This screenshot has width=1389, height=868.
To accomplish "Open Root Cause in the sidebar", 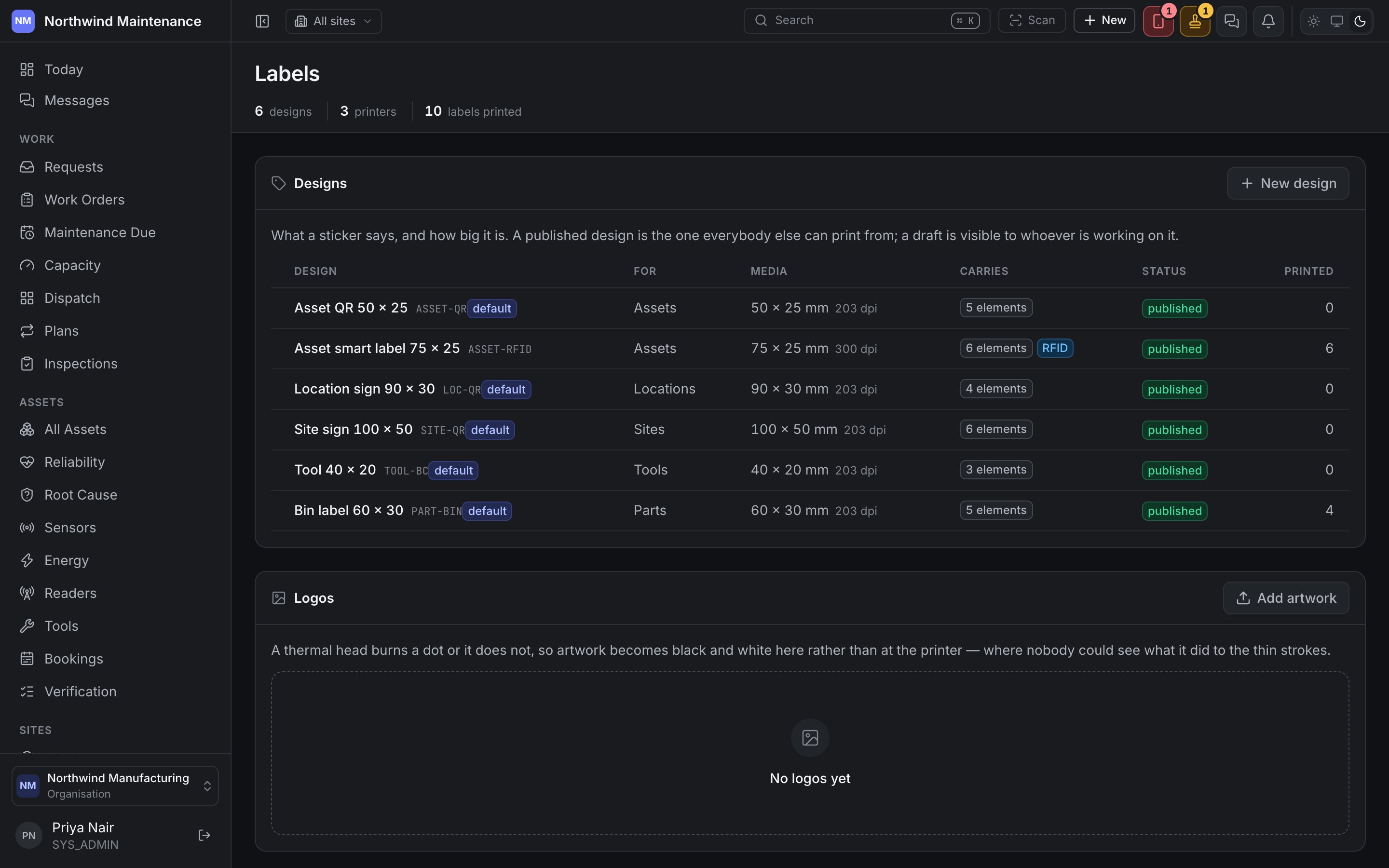I will click(115, 495).
